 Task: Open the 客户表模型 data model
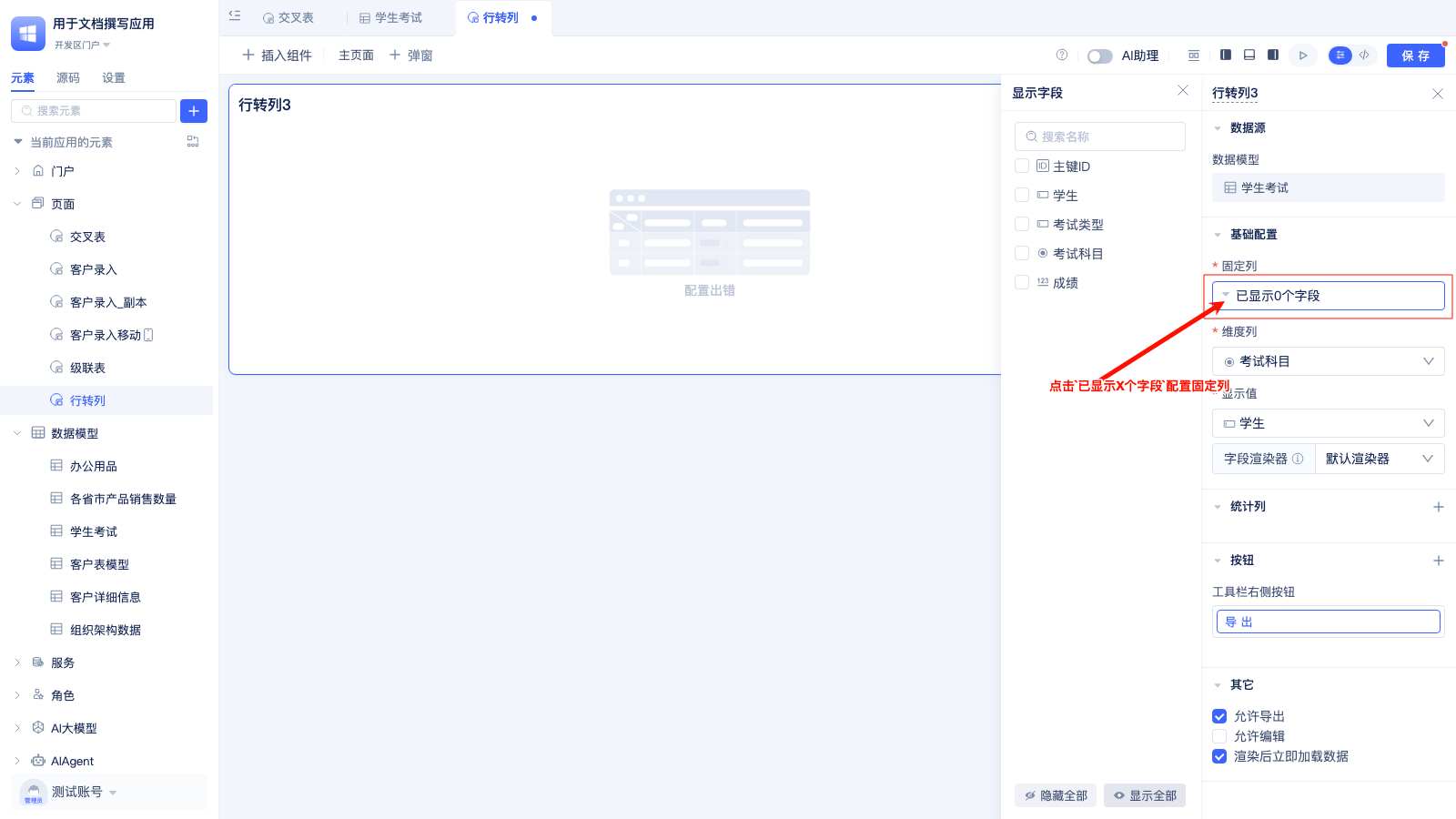click(x=99, y=564)
